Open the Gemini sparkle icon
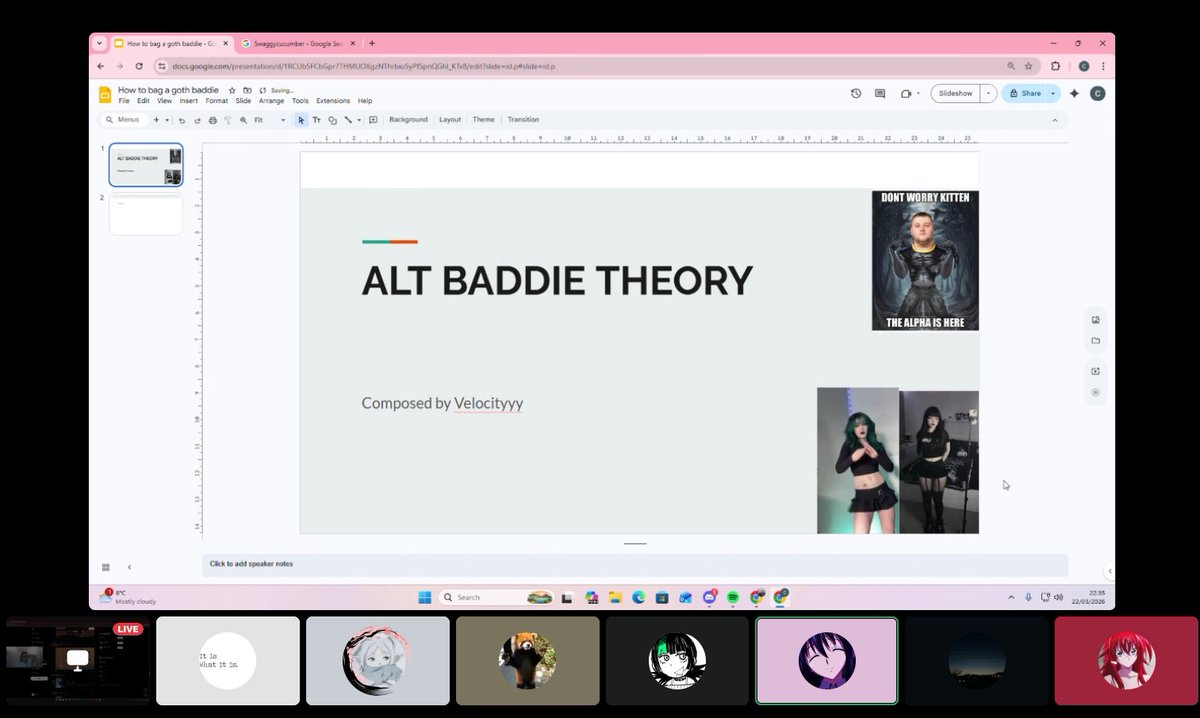This screenshot has height=718, width=1200. 1074,93
